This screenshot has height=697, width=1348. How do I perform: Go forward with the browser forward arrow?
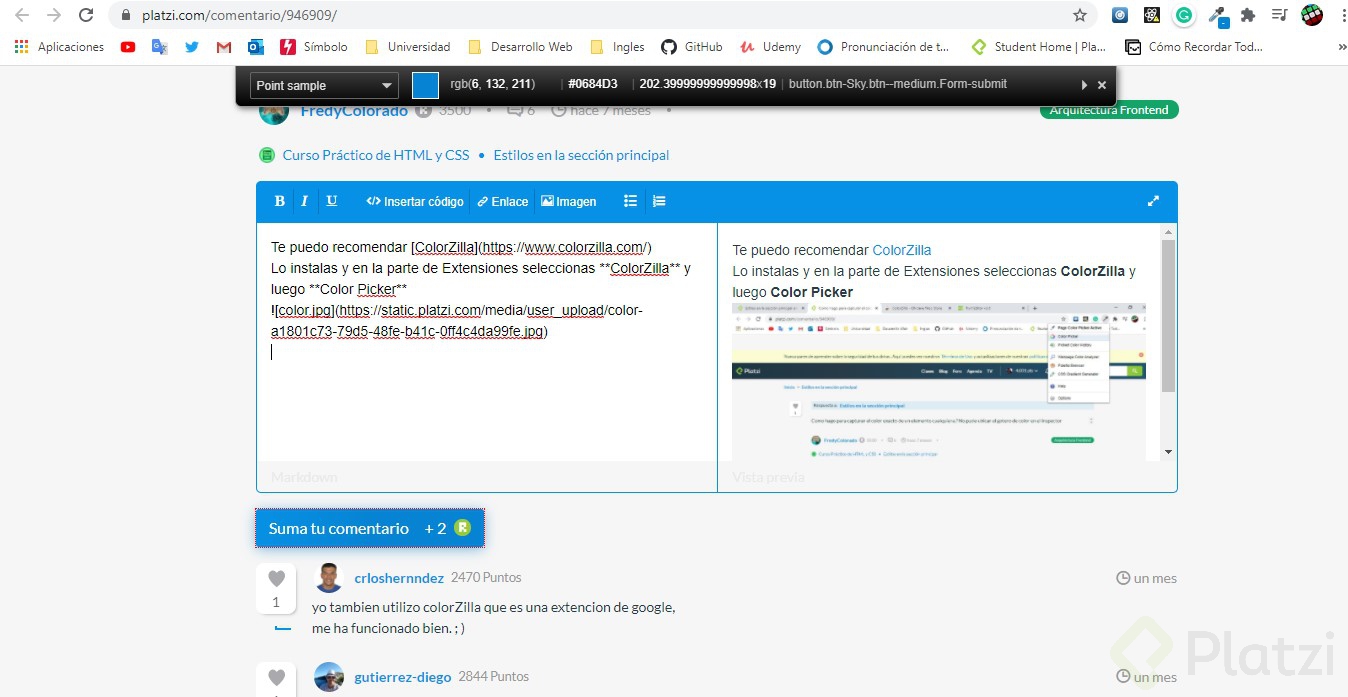[x=54, y=15]
